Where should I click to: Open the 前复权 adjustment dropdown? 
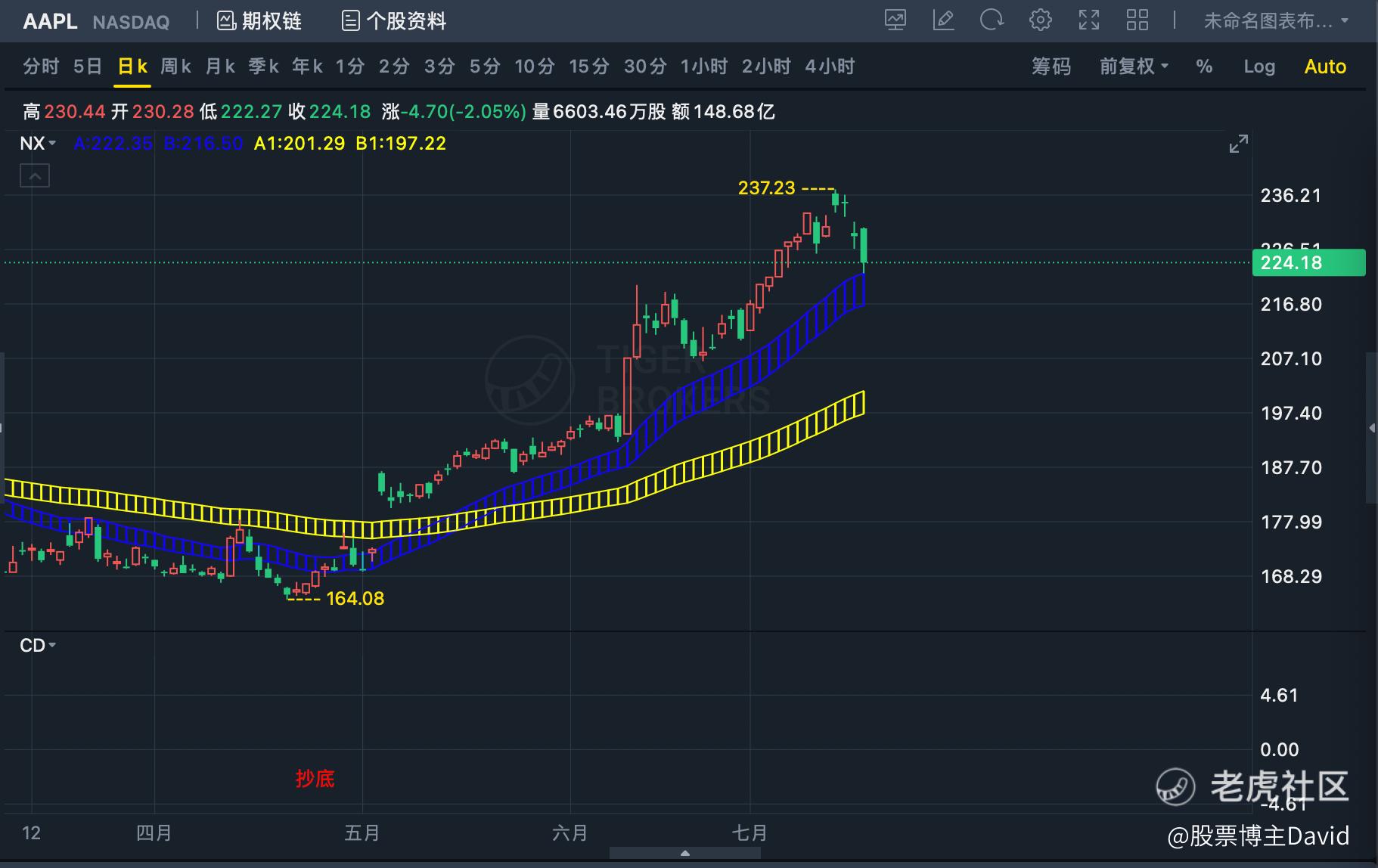coord(1134,67)
